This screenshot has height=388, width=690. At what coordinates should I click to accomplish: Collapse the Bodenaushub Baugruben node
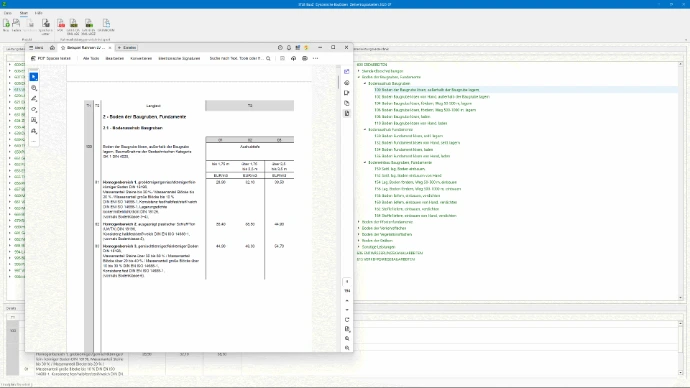365,83
